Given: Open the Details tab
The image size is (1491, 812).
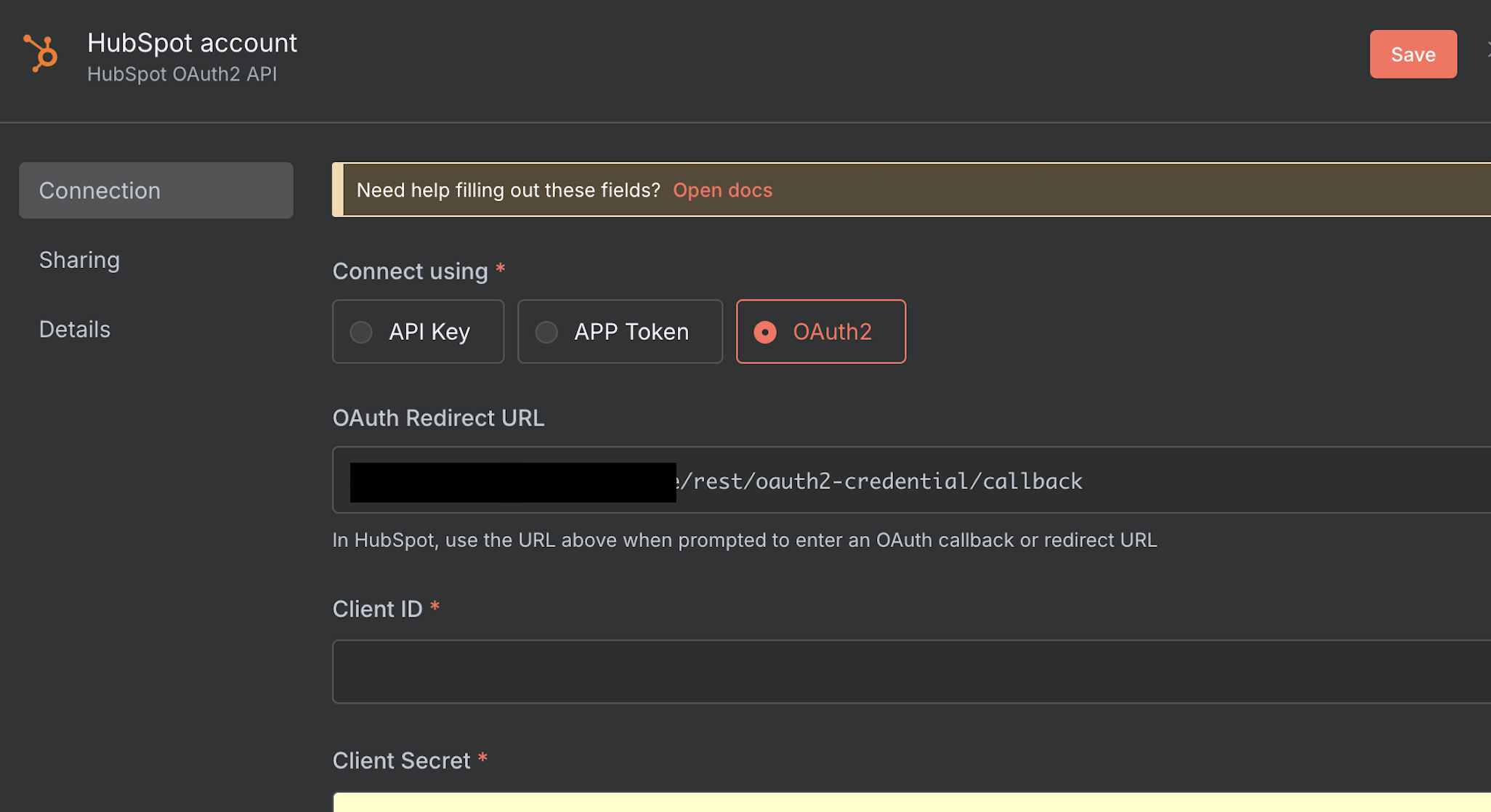Looking at the screenshot, I should click(75, 329).
